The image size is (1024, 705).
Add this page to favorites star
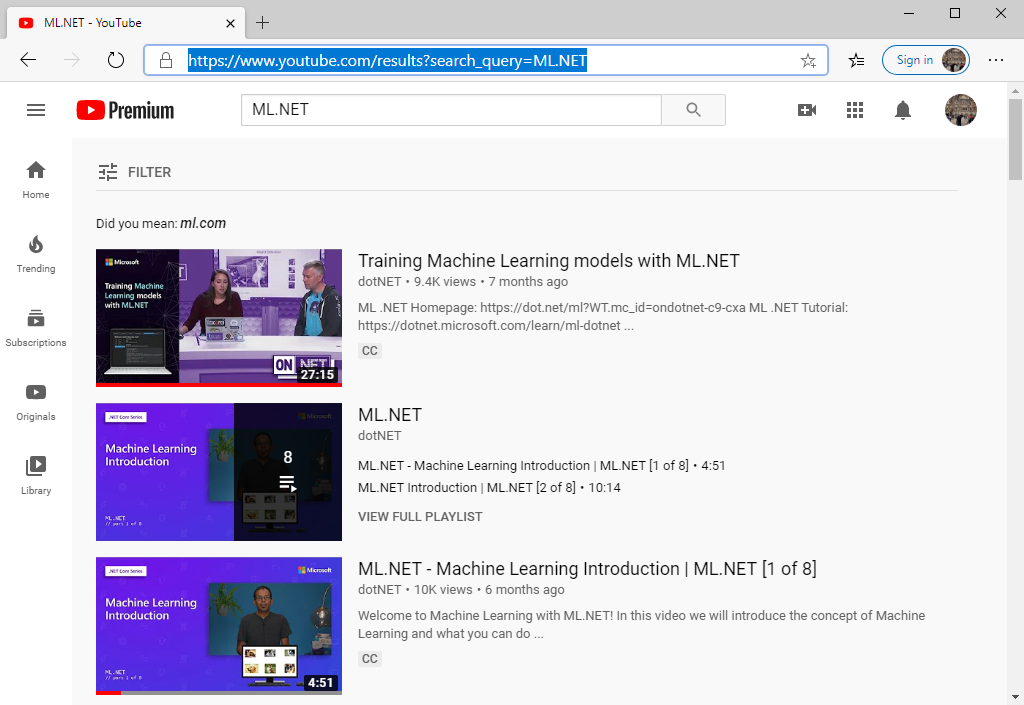click(808, 61)
